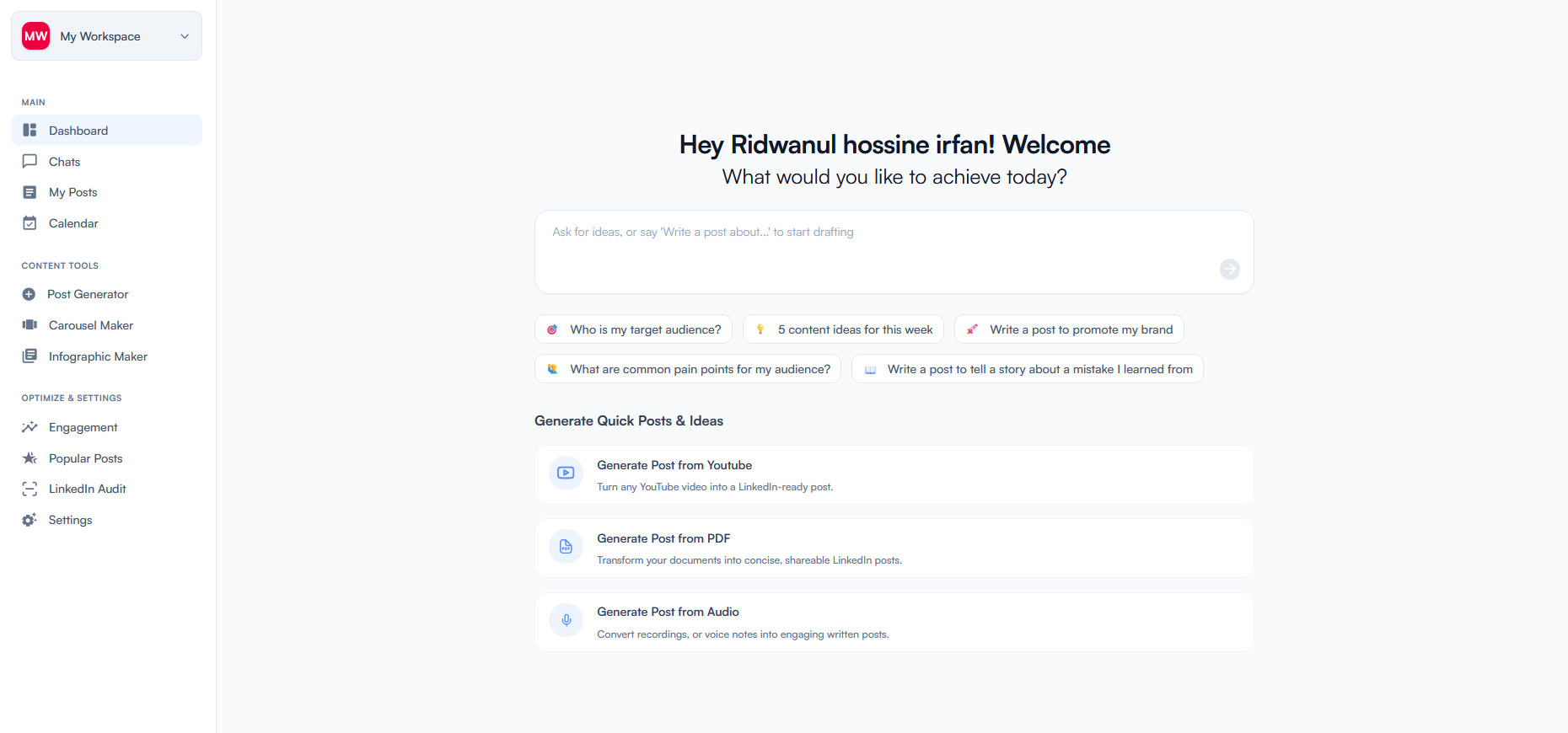This screenshot has width=1568, height=733.
Task: Choose '5 content ideas for this week'
Action: tap(842, 329)
